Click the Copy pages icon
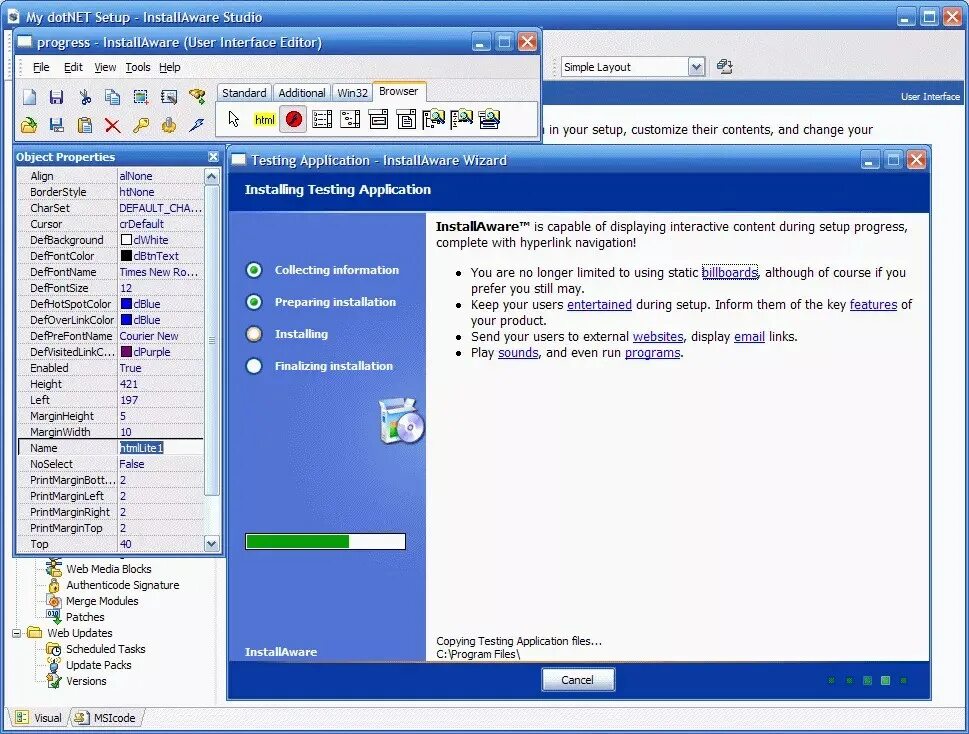This screenshot has height=734, width=969. tap(112, 97)
